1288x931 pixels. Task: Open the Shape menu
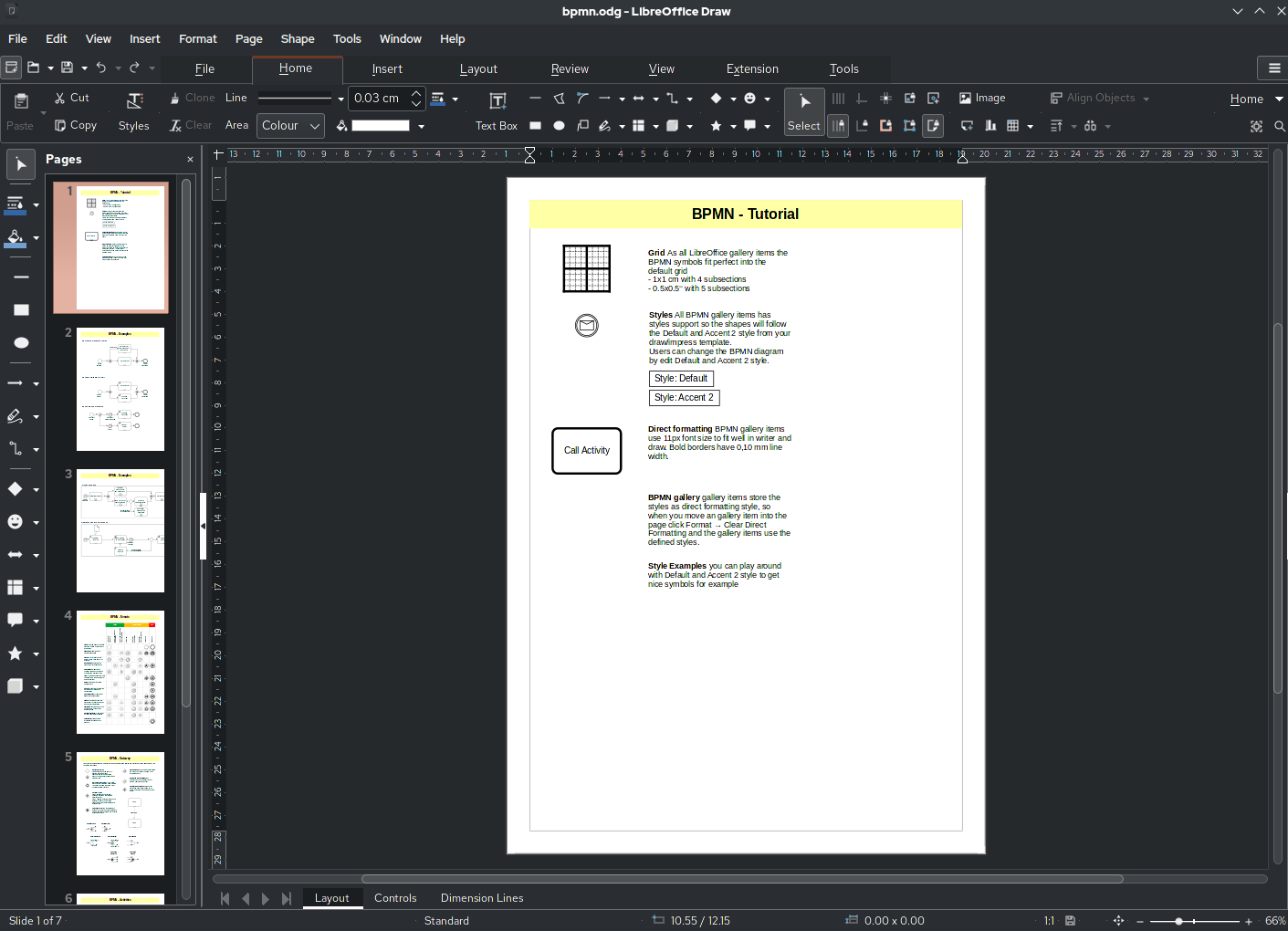298,38
